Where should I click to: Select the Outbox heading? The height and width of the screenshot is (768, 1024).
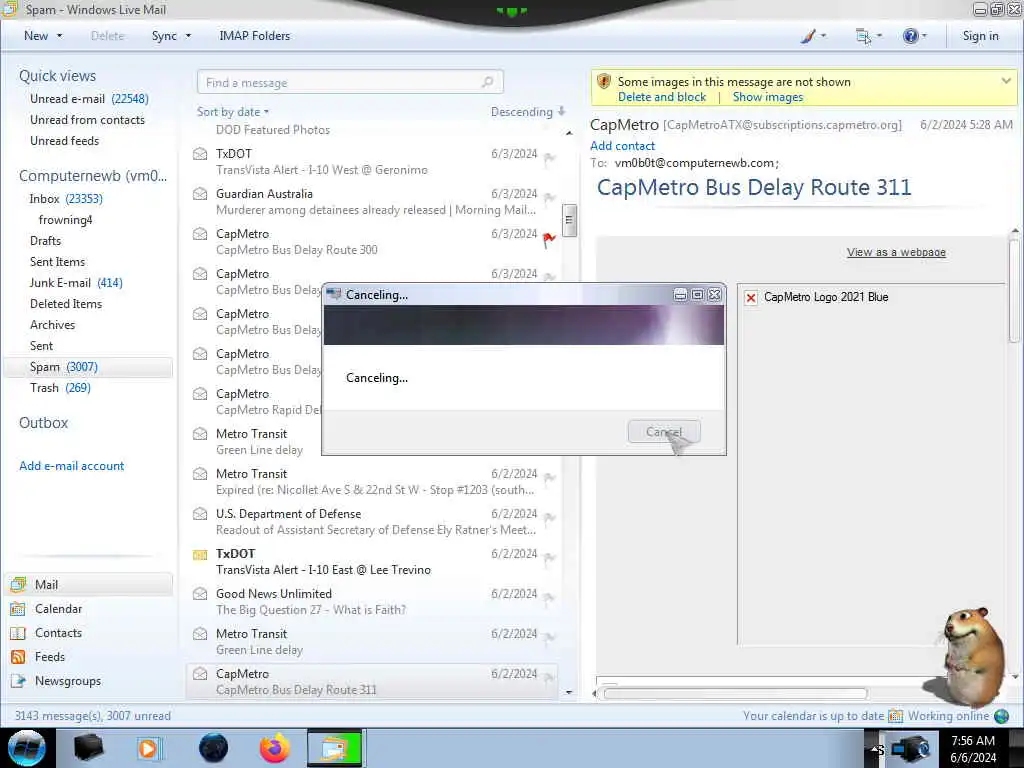(44, 423)
